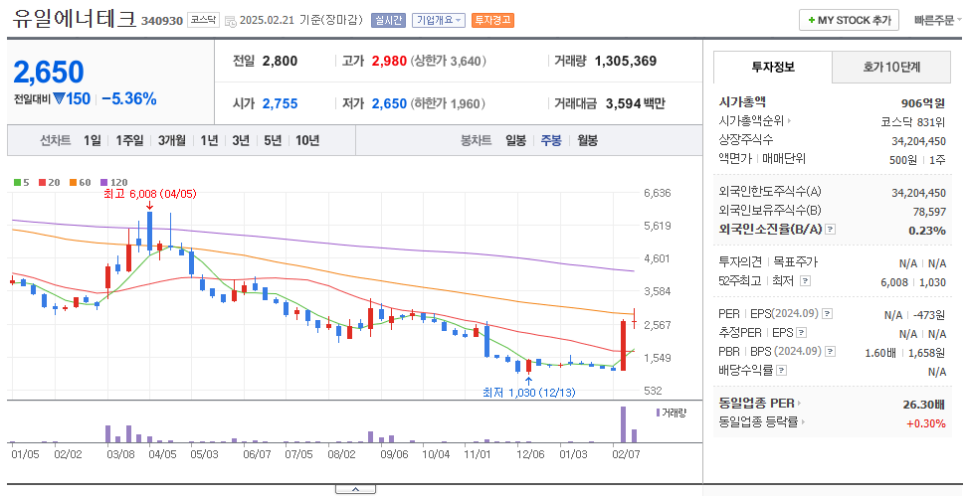This screenshot has width=966, height=496.
Task: Click the change rate -5.36%
Action: coord(129,99)
